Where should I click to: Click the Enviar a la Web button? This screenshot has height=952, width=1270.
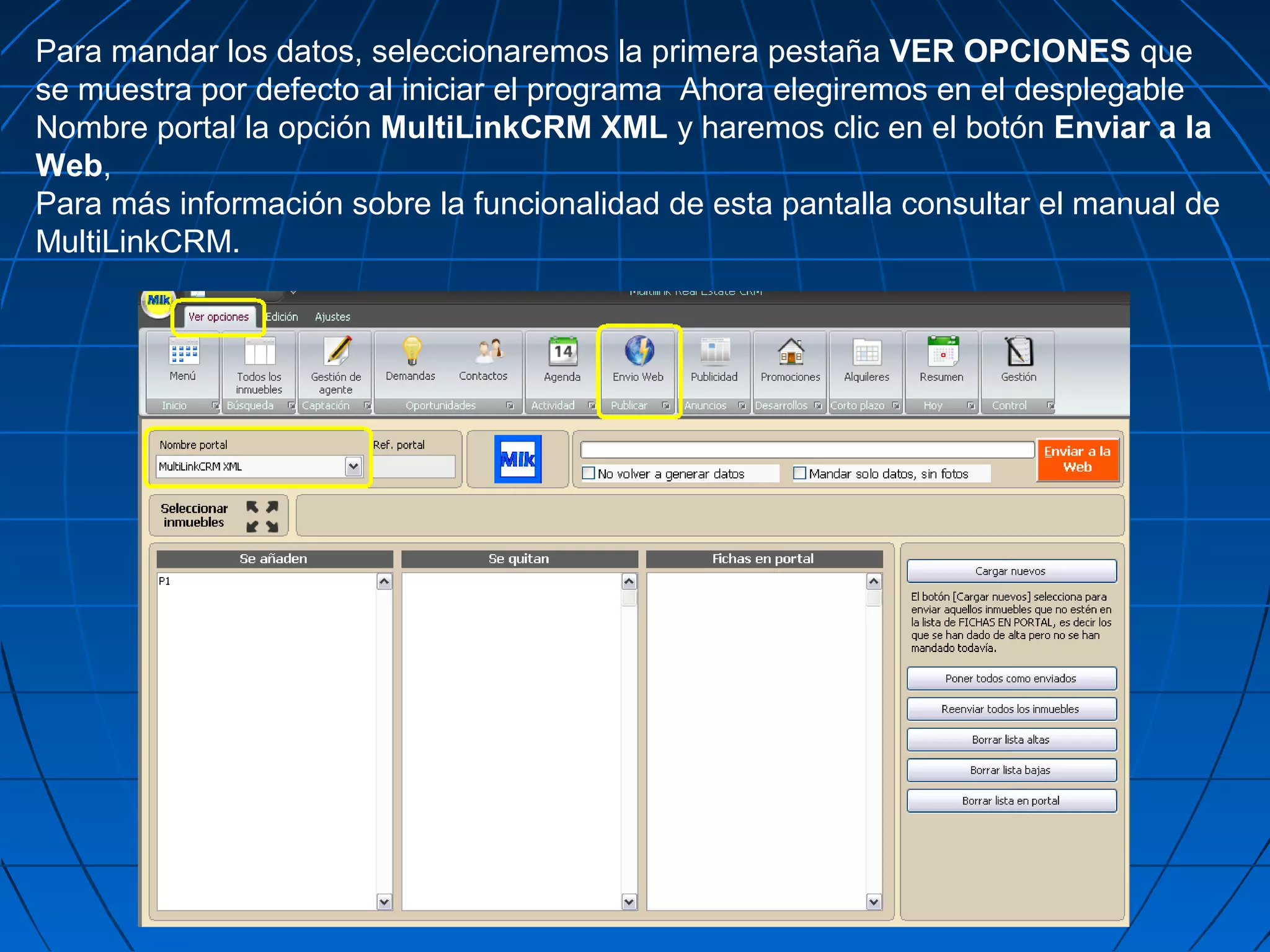click(1078, 459)
